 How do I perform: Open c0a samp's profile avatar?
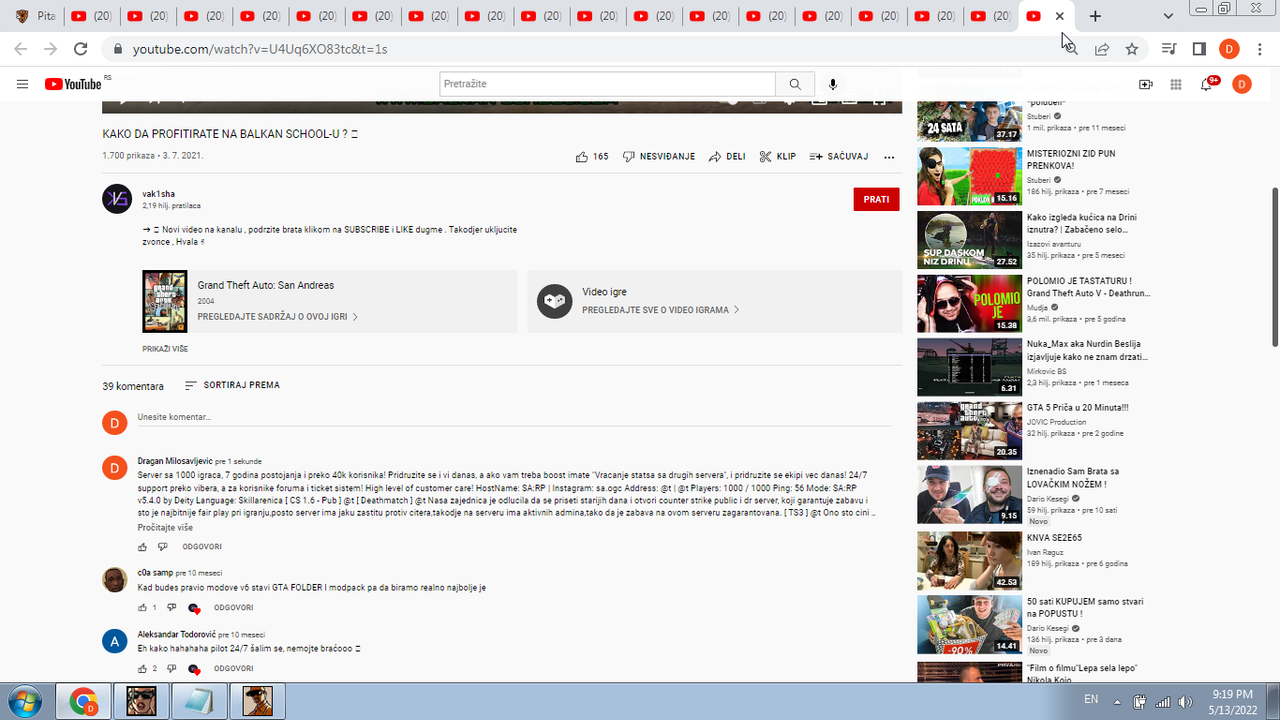pos(115,579)
